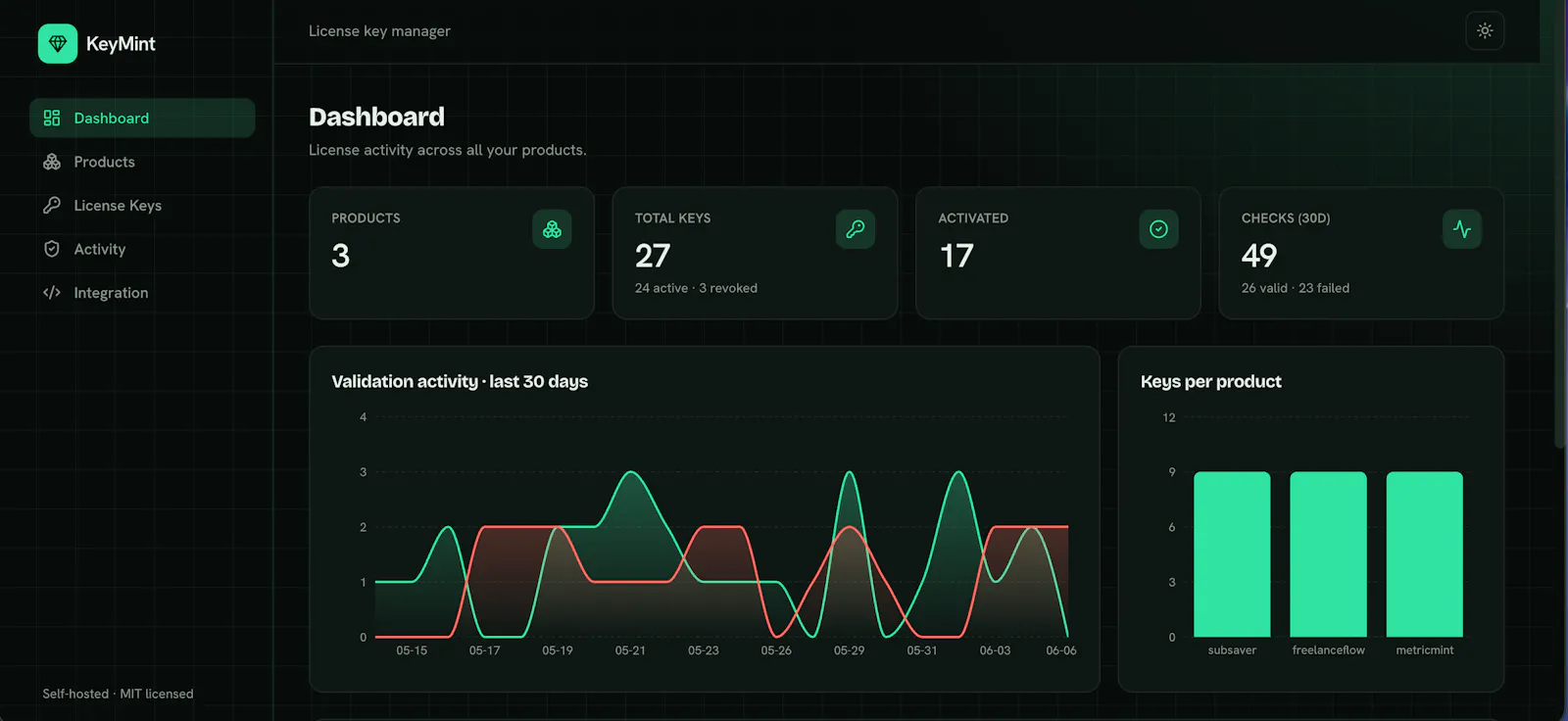Click the 05-31 date axis label
1568x721 pixels.
[x=922, y=650]
